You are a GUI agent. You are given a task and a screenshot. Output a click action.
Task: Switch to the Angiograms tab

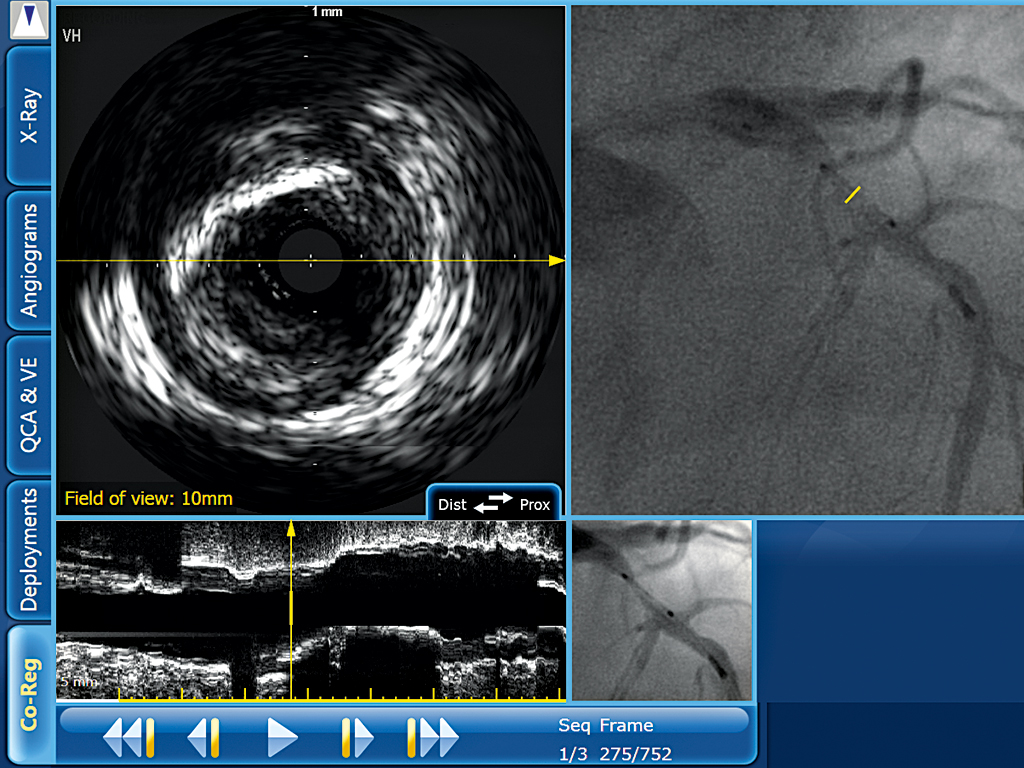tap(29, 260)
